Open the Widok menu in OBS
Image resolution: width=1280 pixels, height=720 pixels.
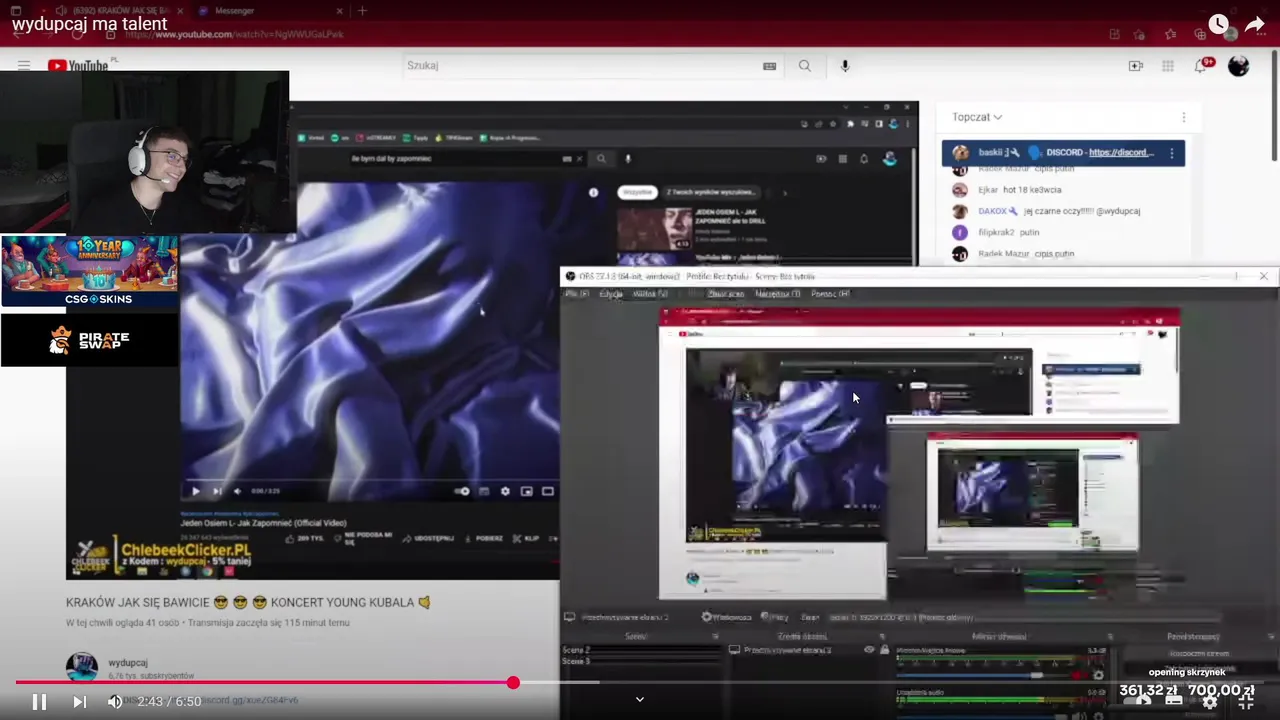[x=650, y=294]
